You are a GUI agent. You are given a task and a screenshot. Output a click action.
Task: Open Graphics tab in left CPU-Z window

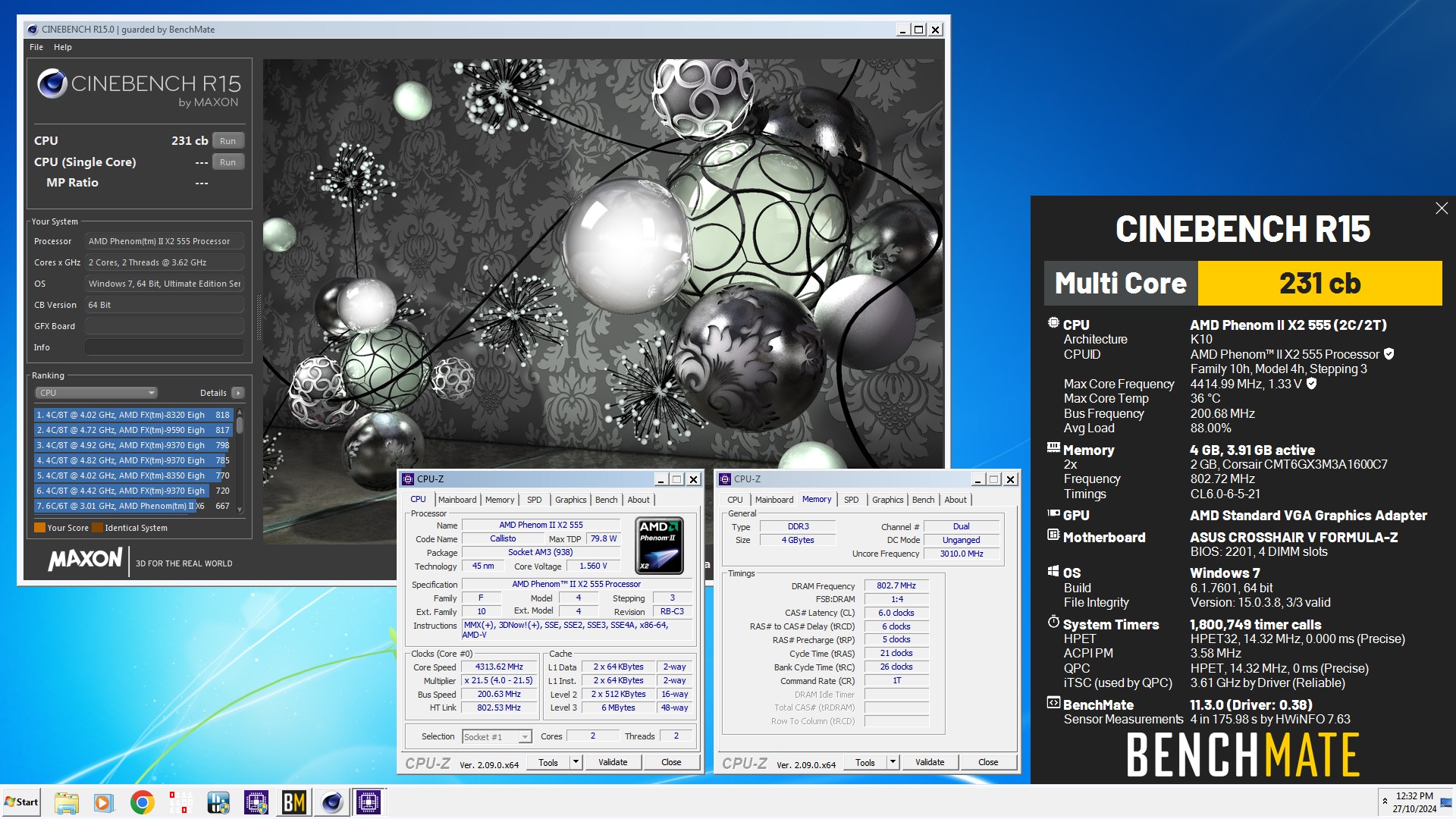click(571, 500)
